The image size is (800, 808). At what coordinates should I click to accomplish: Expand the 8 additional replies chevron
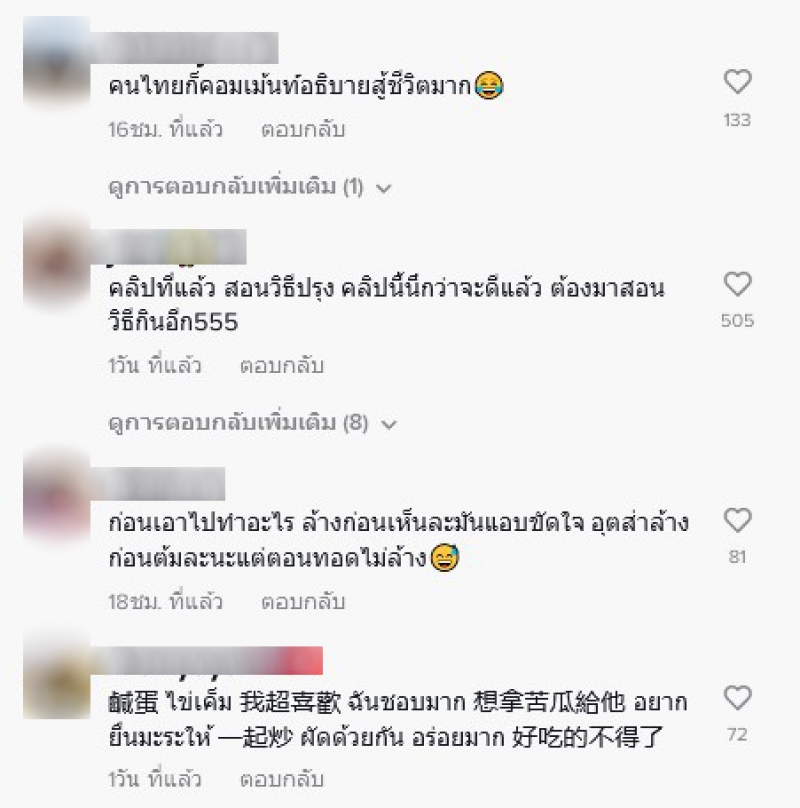pyautogui.click(x=388, y=425)
